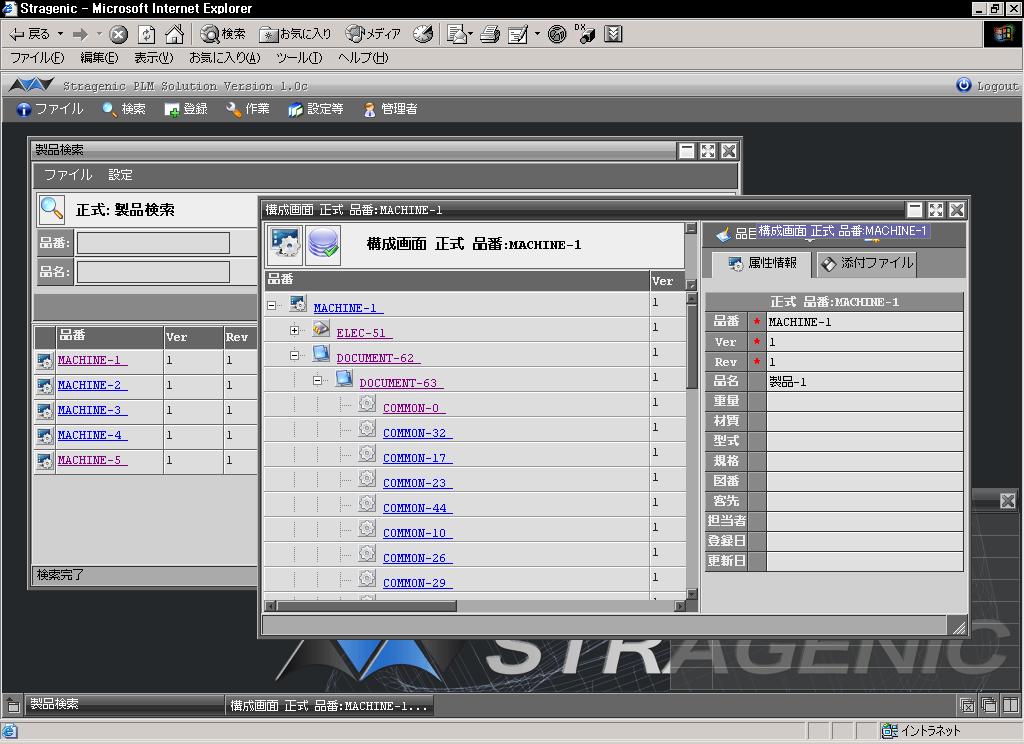Click the IE History icon
Image resolution: width=1024 pixels, height=744 pixels.
click(423, 34)
